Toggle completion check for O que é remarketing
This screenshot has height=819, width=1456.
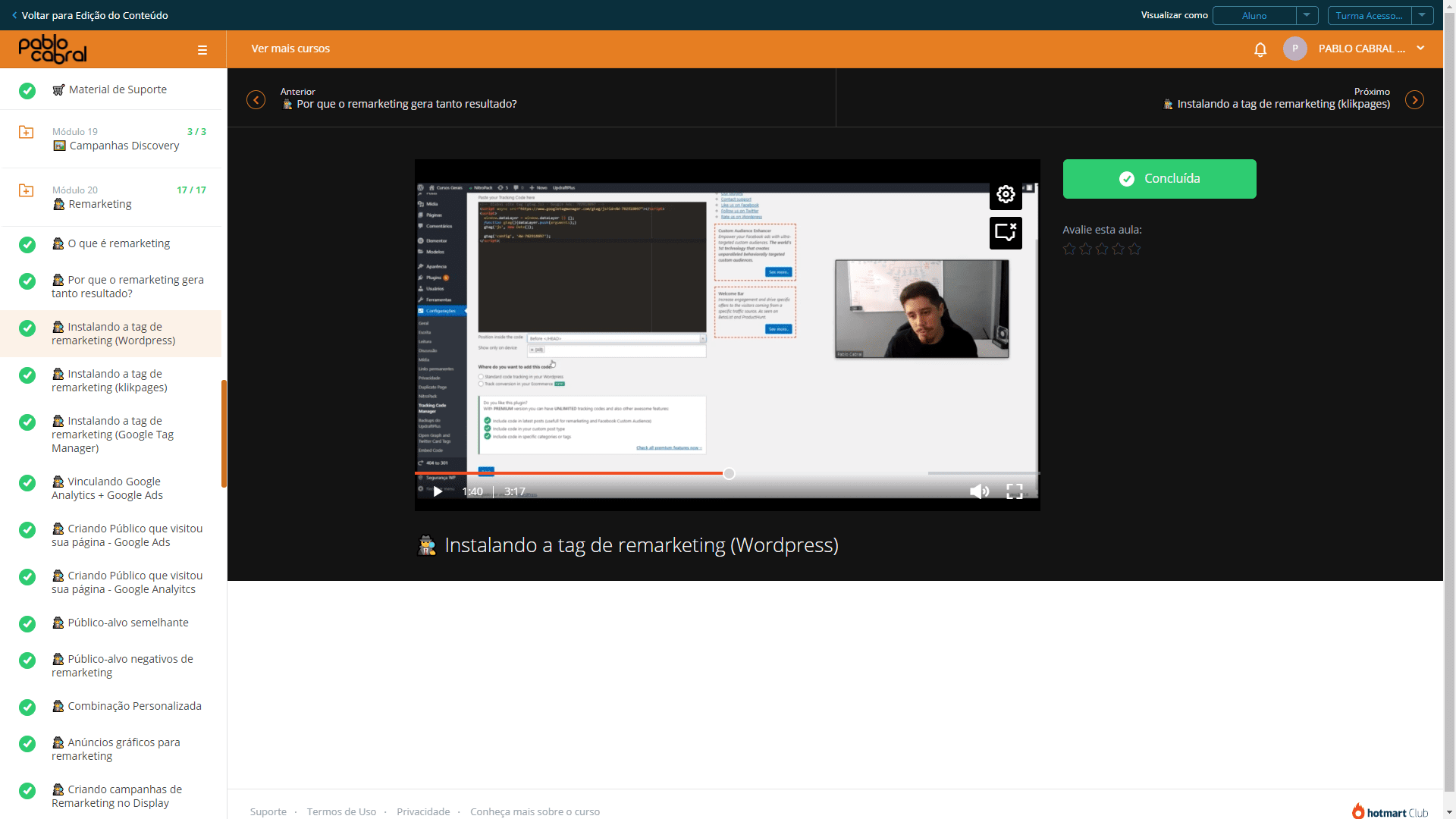[27, 244]
